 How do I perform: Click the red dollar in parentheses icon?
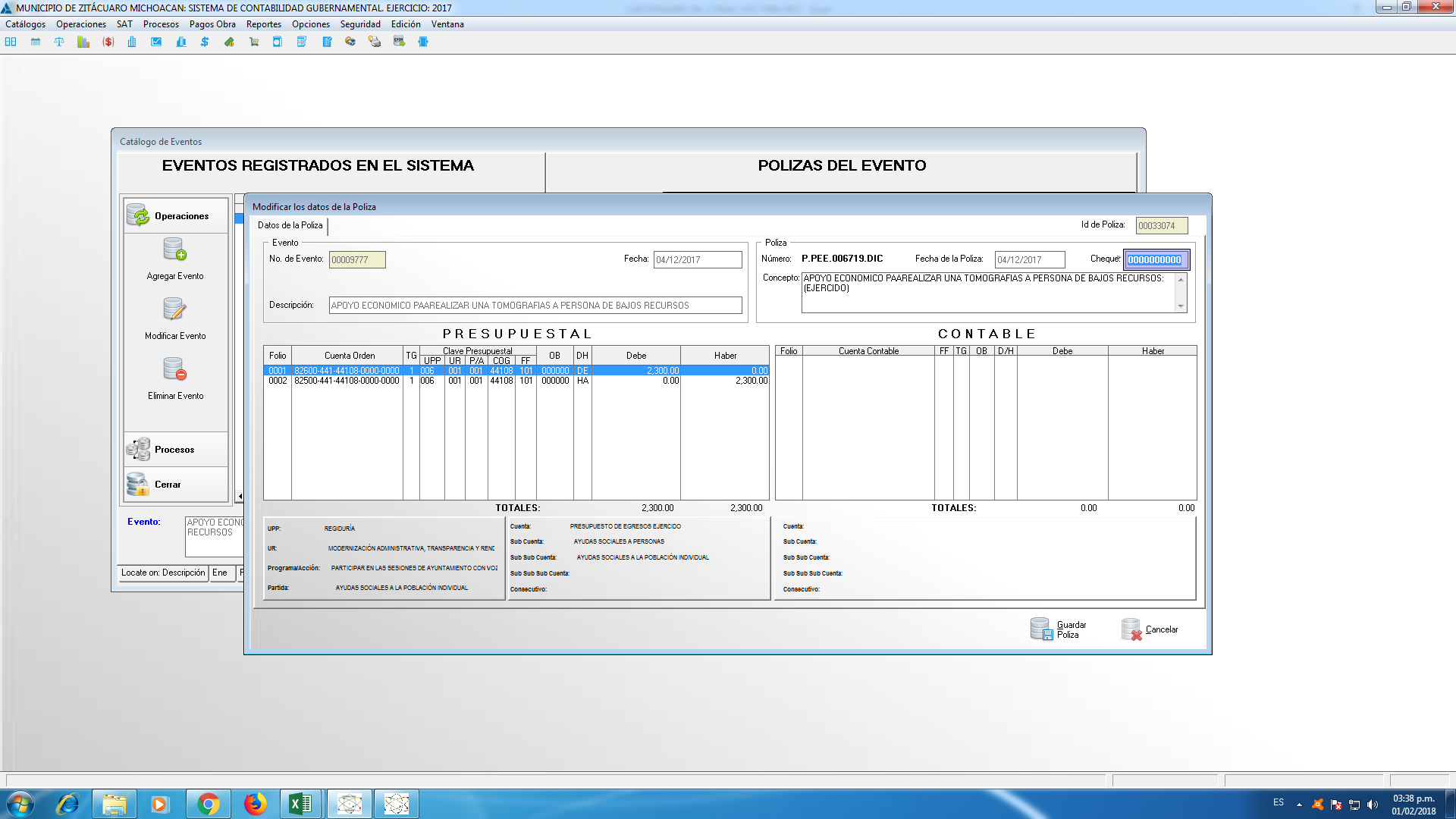coord(108,42)
